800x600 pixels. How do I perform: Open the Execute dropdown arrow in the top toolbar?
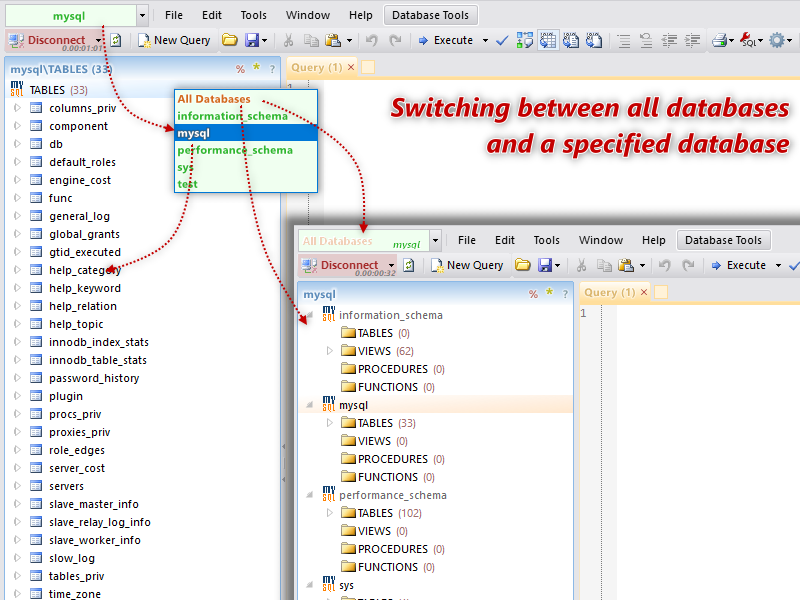tap(485, 40)
